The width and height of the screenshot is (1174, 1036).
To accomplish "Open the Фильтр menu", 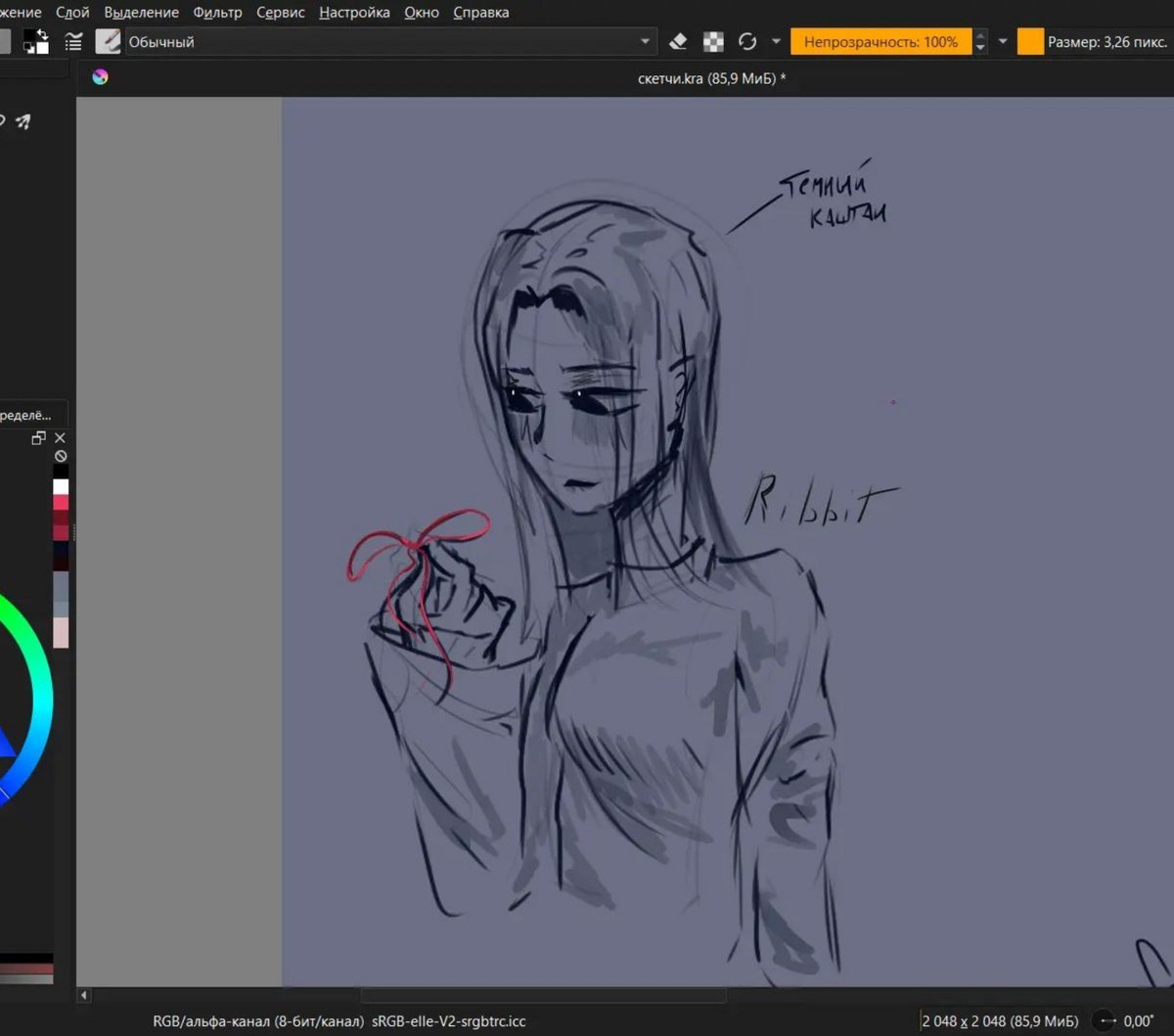I will (x=217, y=13).
